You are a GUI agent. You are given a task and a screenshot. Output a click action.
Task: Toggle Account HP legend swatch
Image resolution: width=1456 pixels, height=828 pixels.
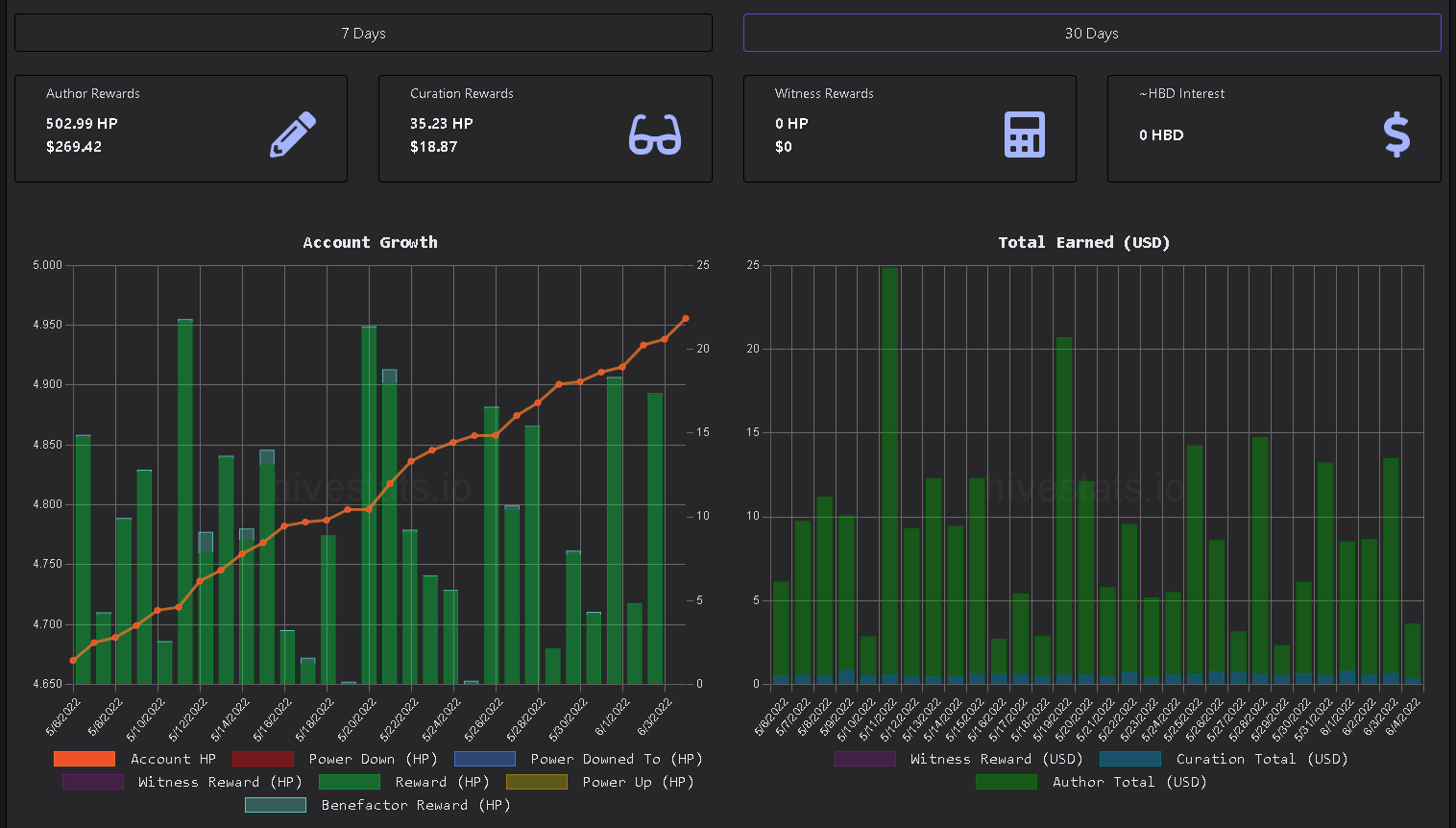click(x=85, y=759)
